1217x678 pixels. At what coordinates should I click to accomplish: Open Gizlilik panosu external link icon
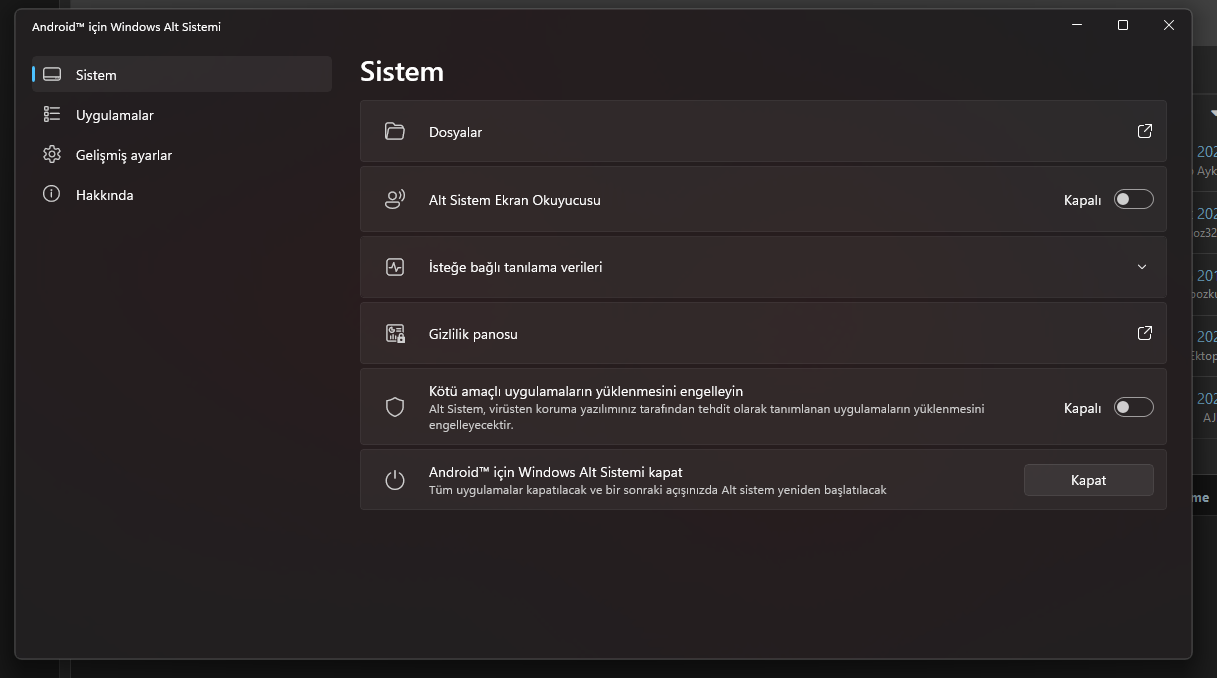[x=1144, y=333]
